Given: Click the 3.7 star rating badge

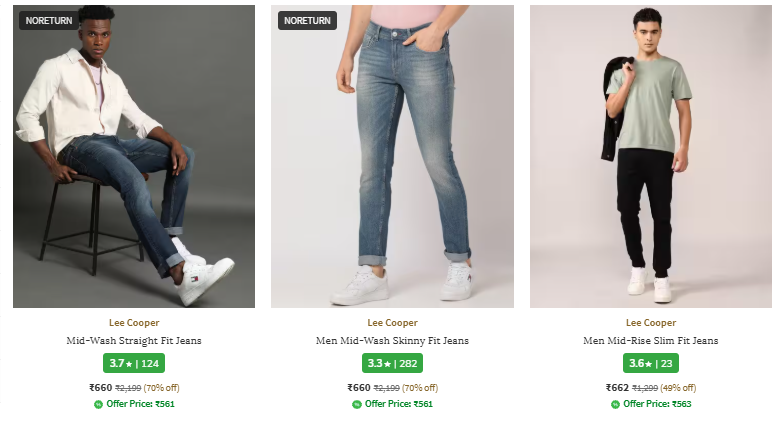Looking at the screenshot, I should point(134,363).
